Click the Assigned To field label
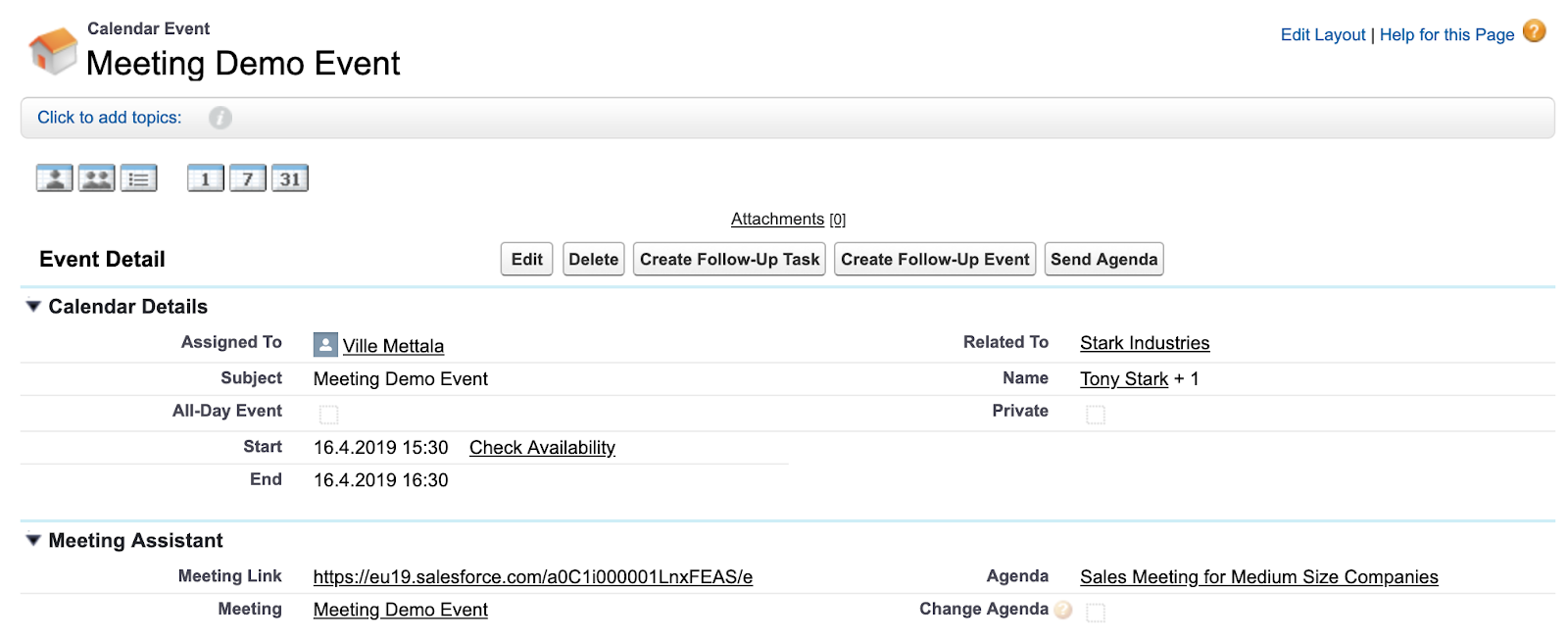The height and width of the screenshot is (641, 1568). pyautogui.click(x=231, y=342)
